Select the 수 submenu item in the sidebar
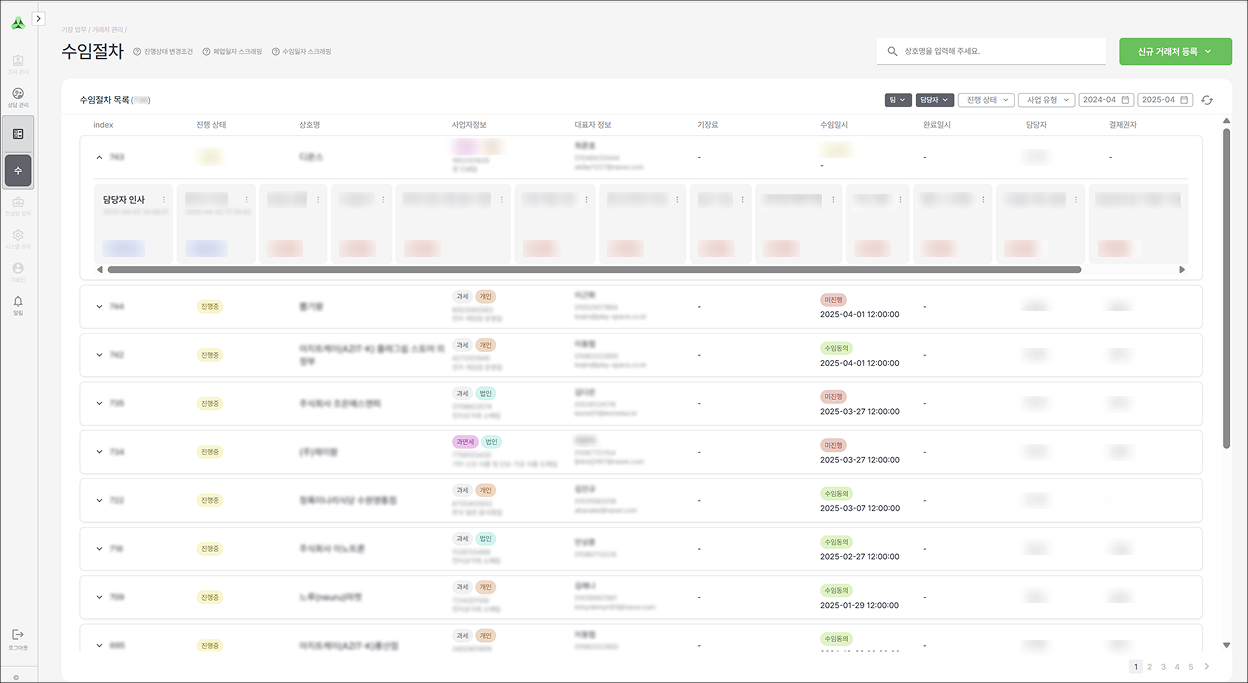1248x683 pixels. pos(18,171)
